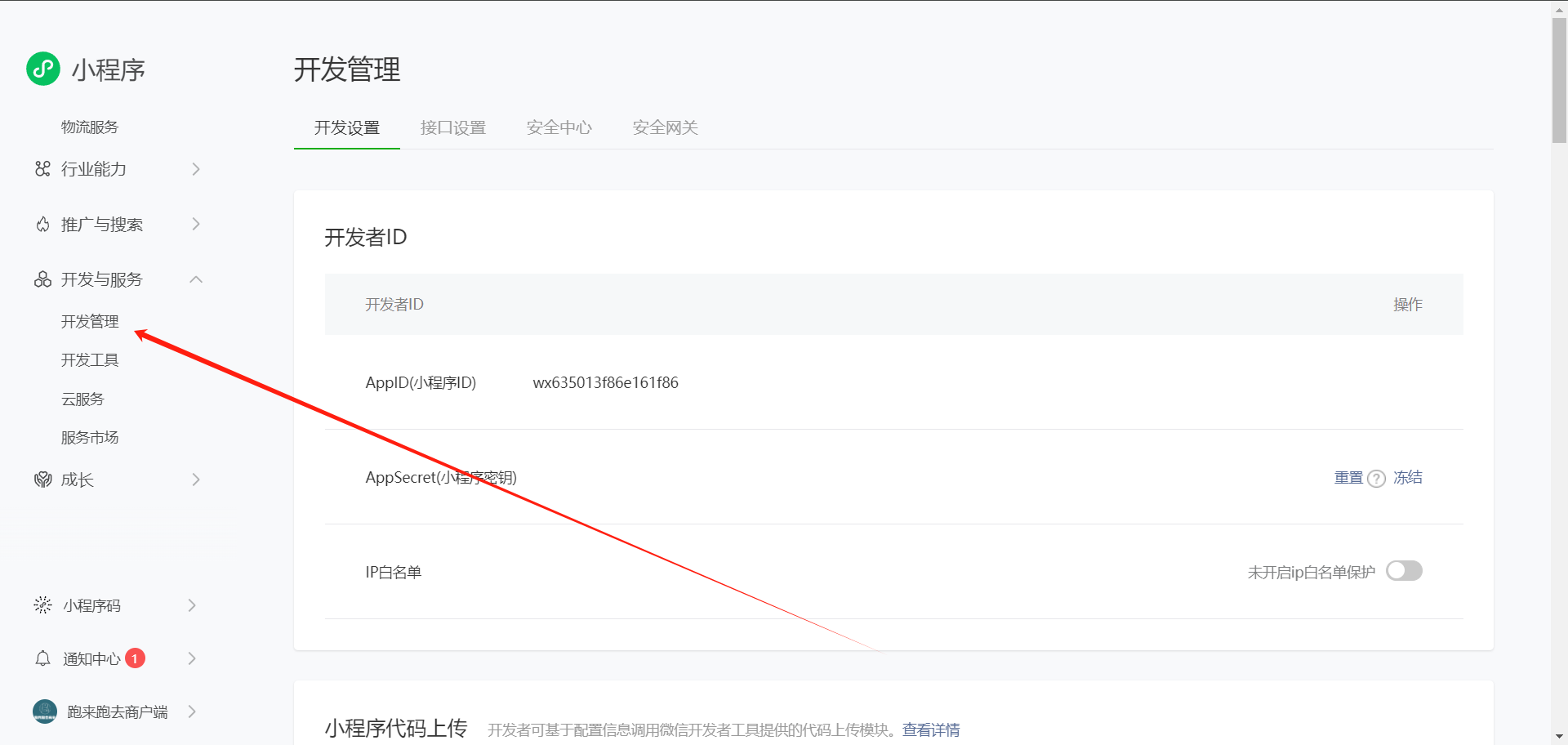Click the down arrow on the page scrollbar

(x=1559, y=737)
